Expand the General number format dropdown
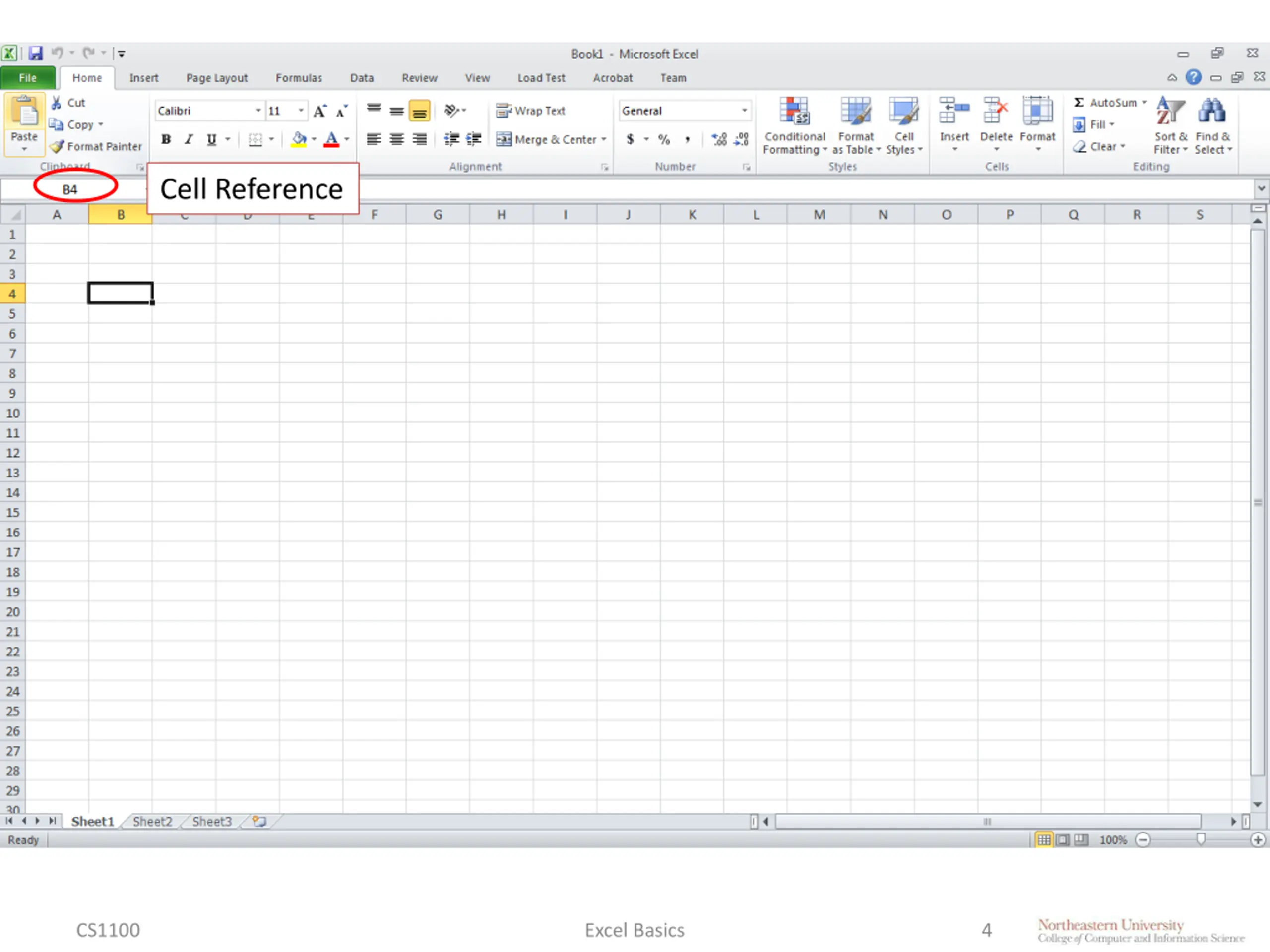 click(x=744, y=111)
